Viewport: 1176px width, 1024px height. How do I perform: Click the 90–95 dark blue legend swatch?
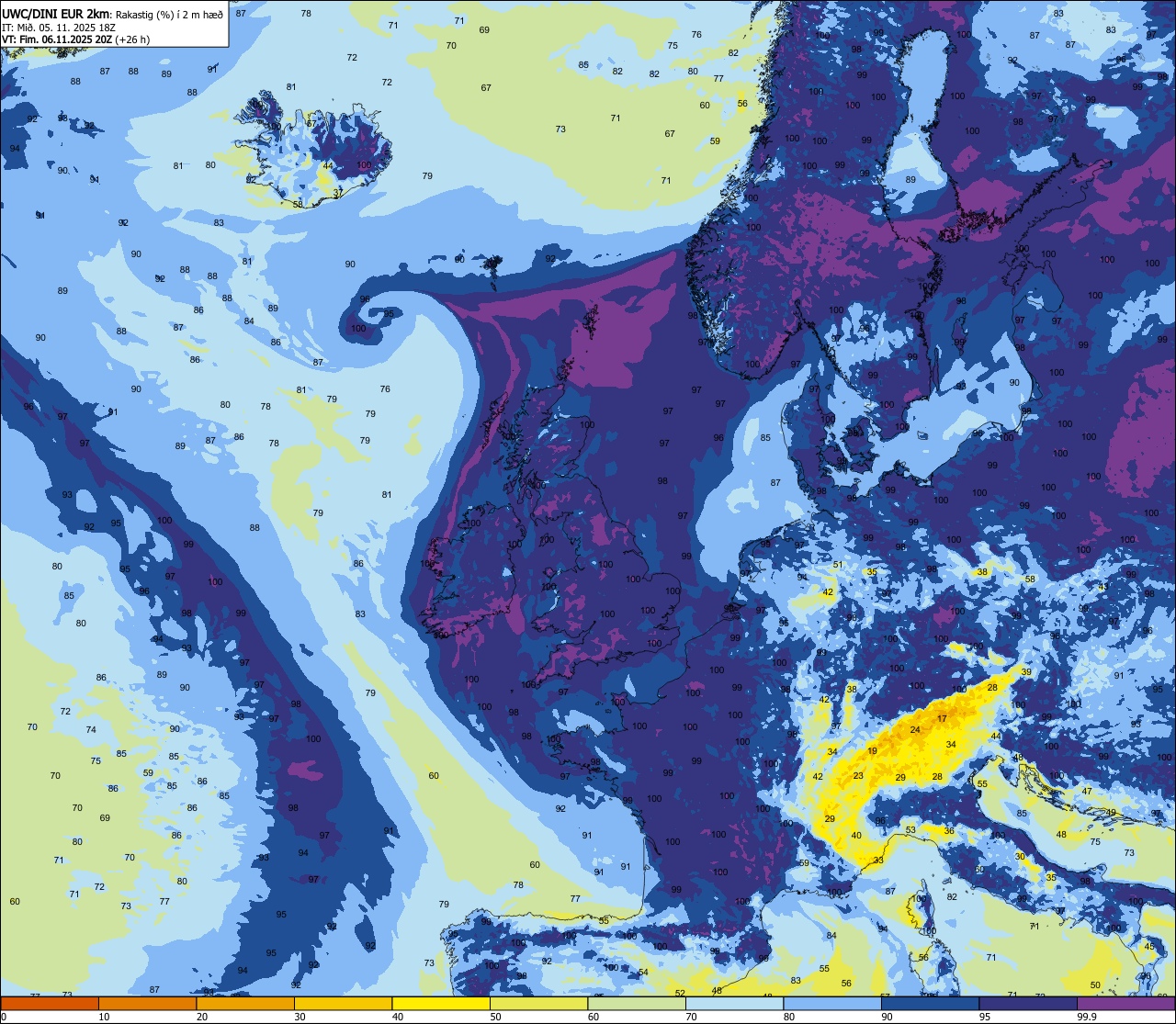(930, 1004)
